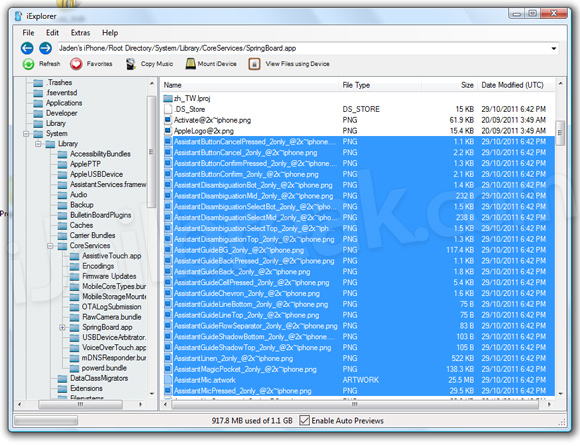Click the 917.8 MB used of 1.1 GB status text
The height and width of the screenshot is (446, 580).
(x=252, y=421)
